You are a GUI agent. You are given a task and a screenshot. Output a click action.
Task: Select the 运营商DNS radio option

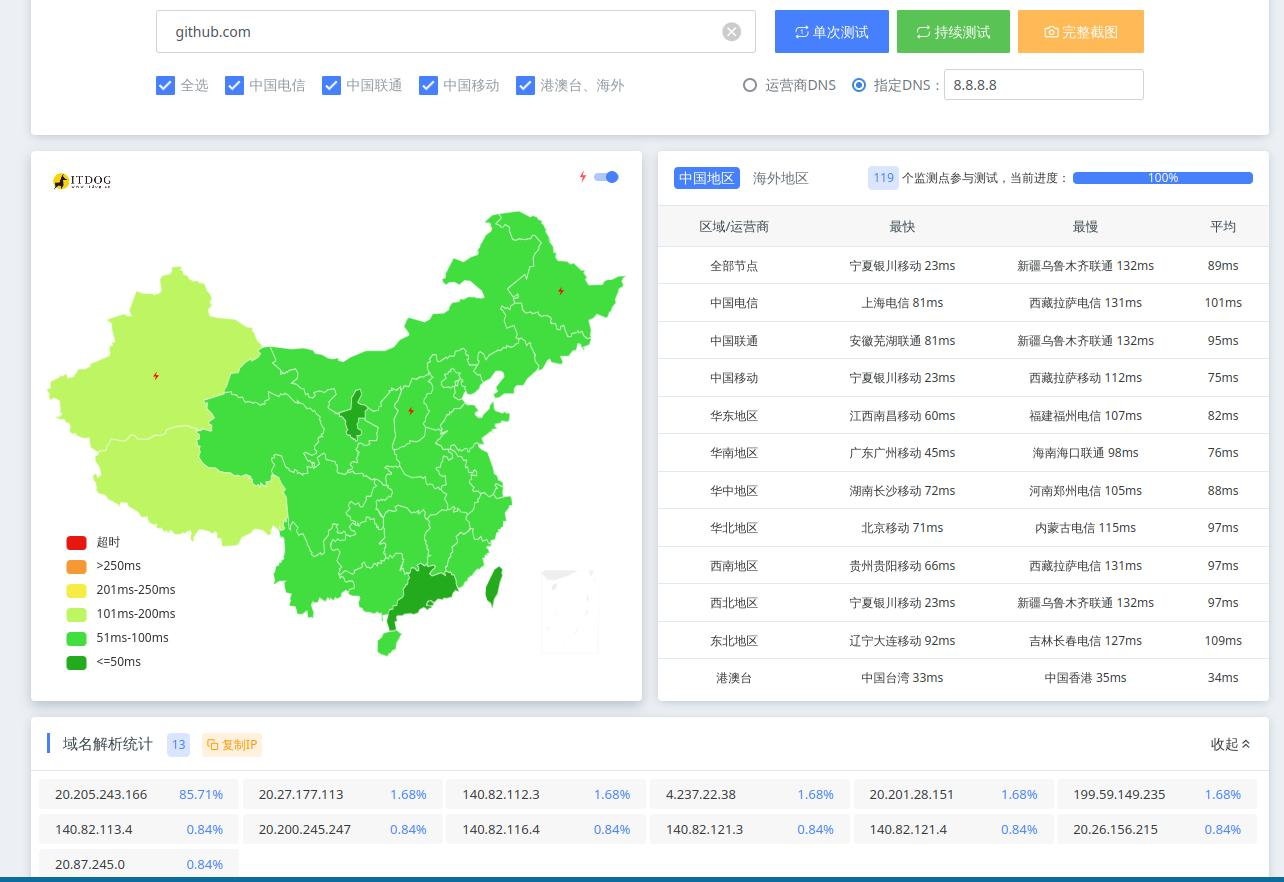pos(750,85)
